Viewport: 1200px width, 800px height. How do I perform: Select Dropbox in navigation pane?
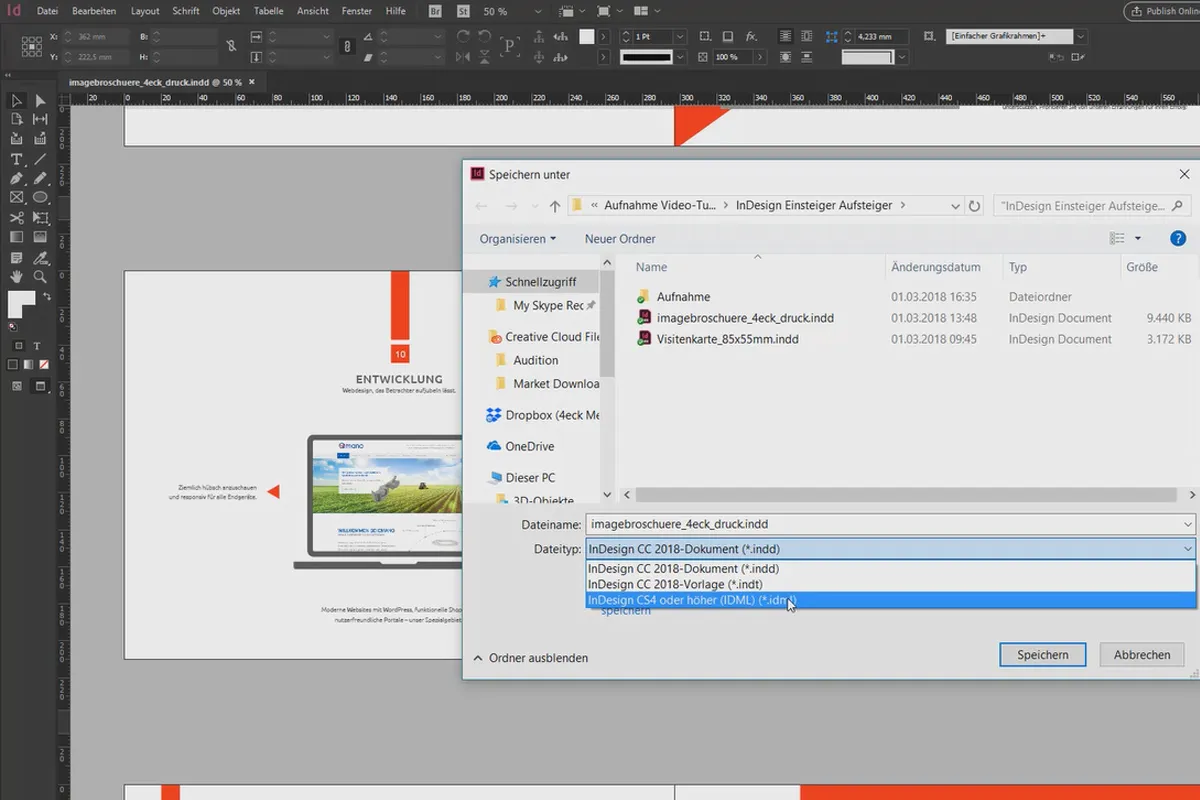(x=543, y=415)
